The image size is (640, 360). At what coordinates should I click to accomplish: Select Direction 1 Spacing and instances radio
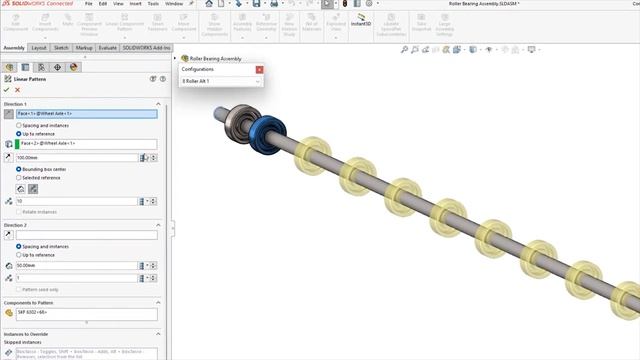click(x=18, y=125)
